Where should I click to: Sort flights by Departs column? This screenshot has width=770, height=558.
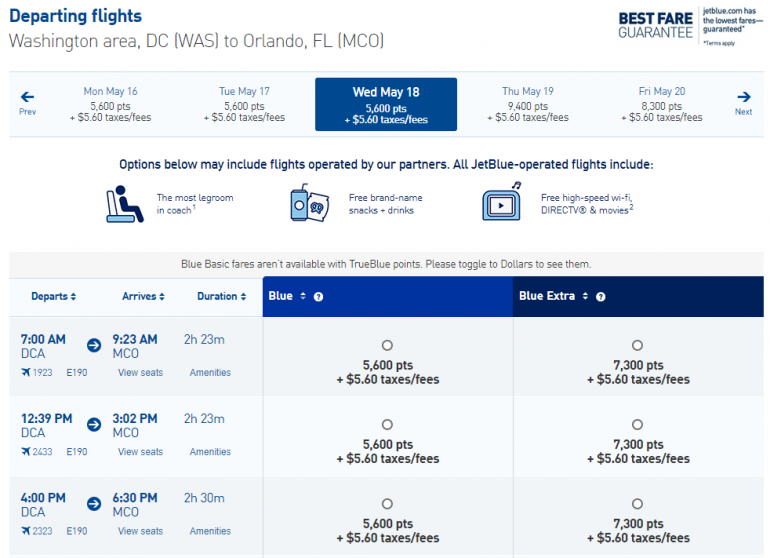(x=54, y=297)
